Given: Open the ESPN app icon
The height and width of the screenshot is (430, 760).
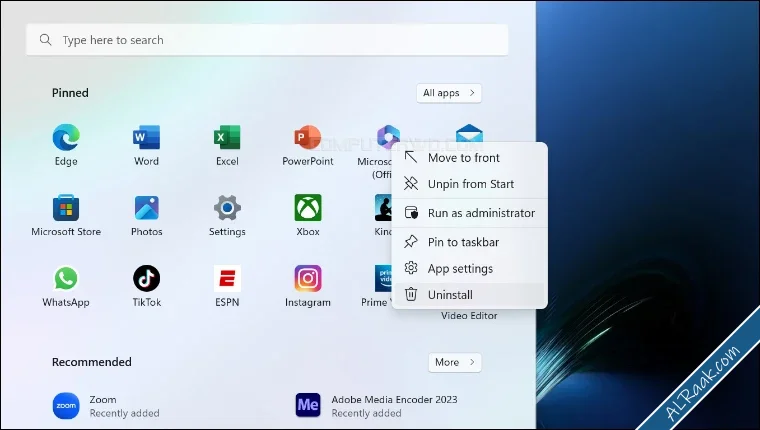Looking at the screenshot, I should 227,286.
